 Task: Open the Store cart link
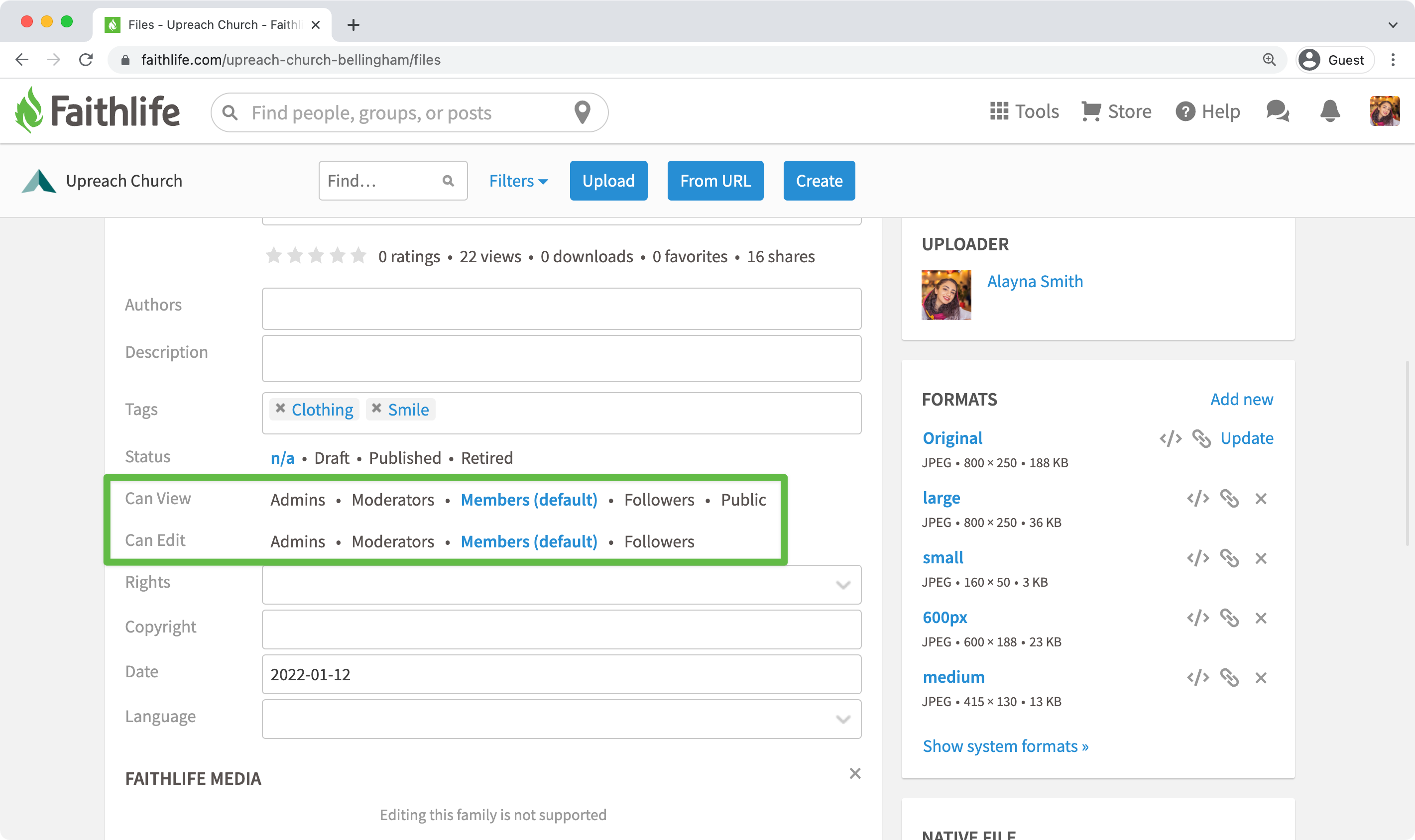tap(1116, 111)
